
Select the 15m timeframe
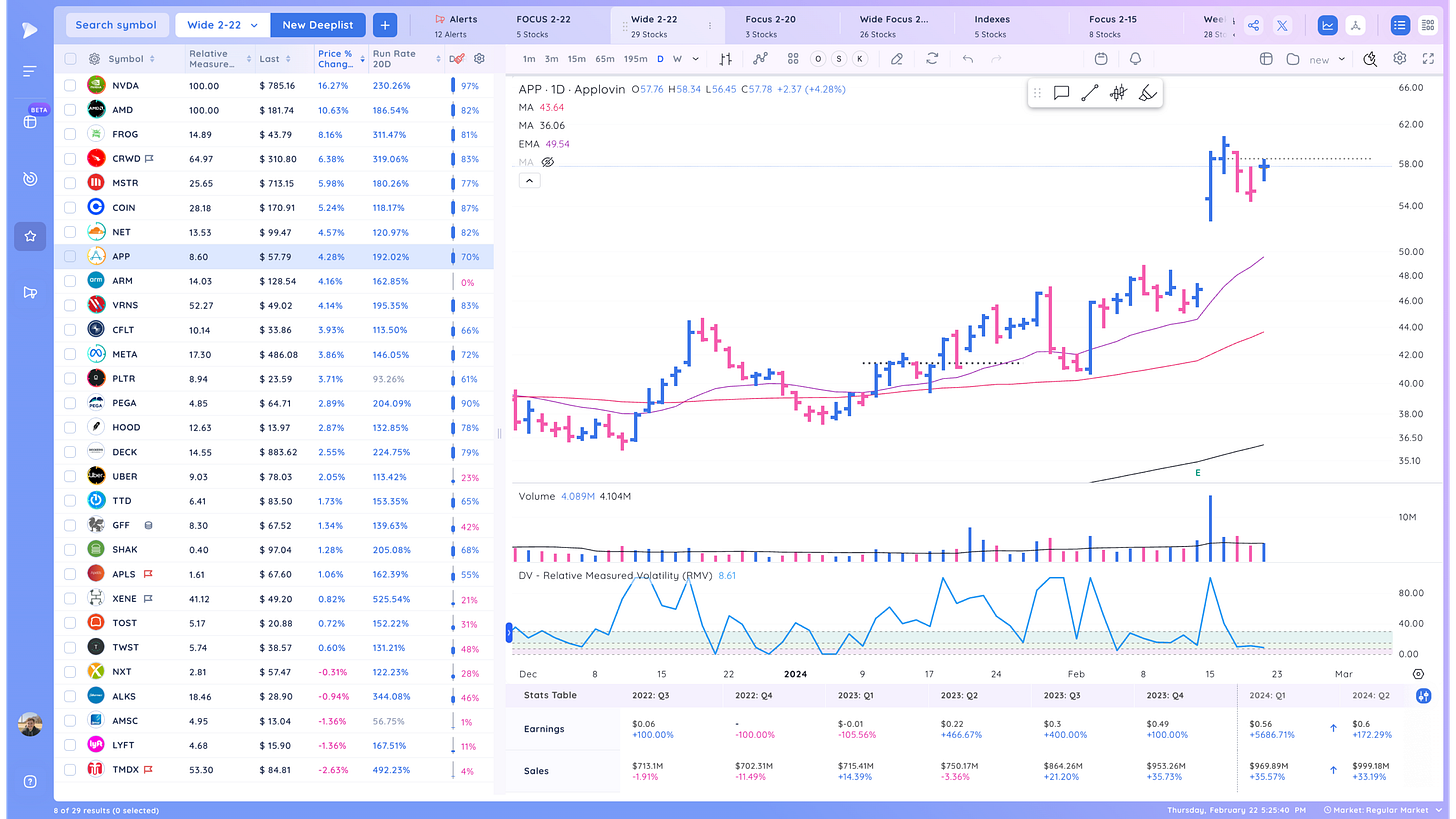(577, 59)
